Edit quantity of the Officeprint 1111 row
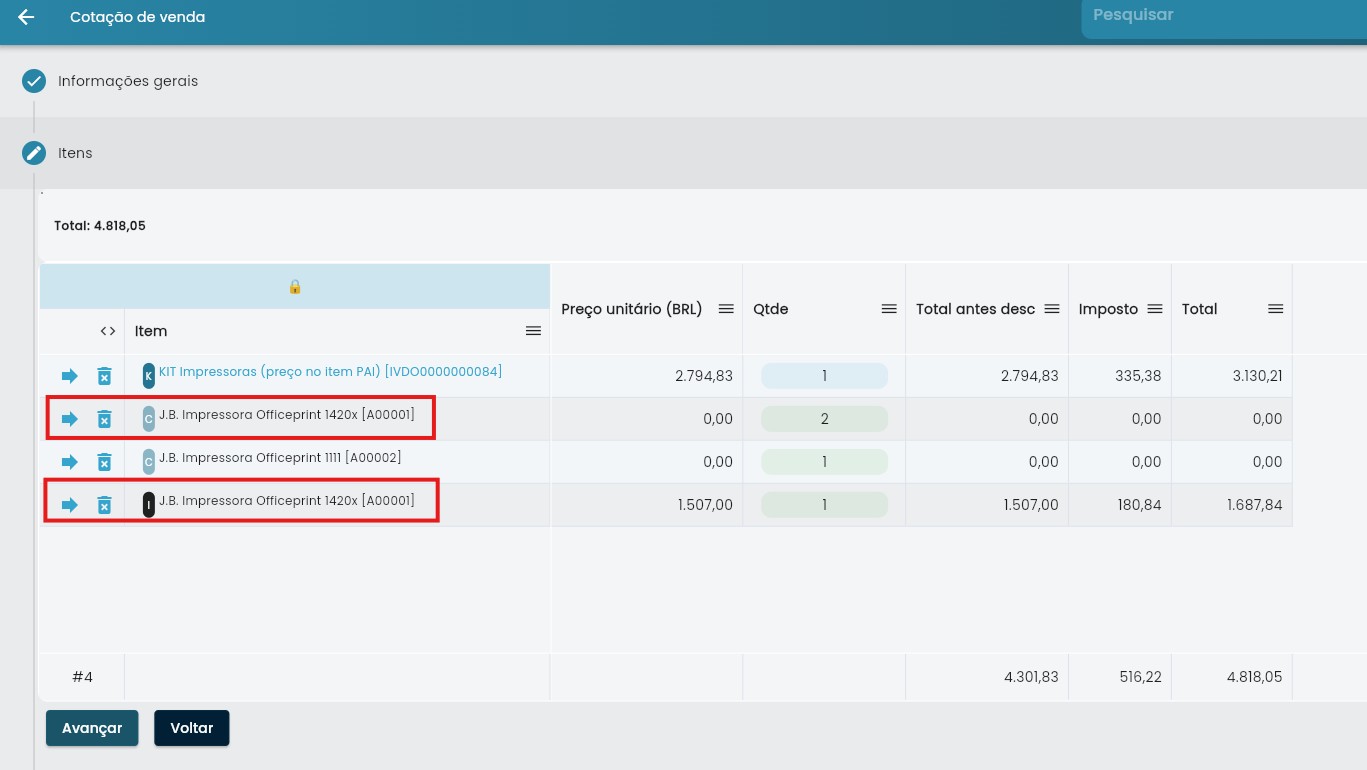This screenshot has width=1367, height=770. click(x=824, y=462)
